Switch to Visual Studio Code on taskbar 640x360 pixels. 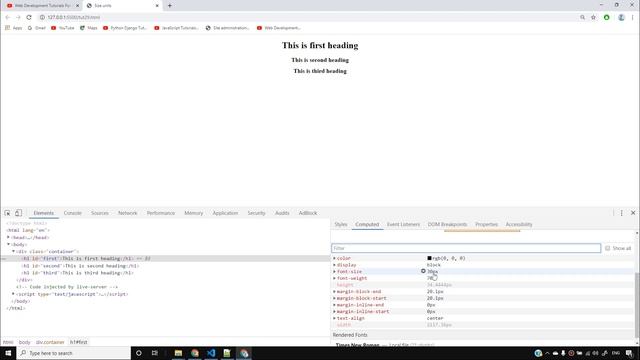click(211, 353)
